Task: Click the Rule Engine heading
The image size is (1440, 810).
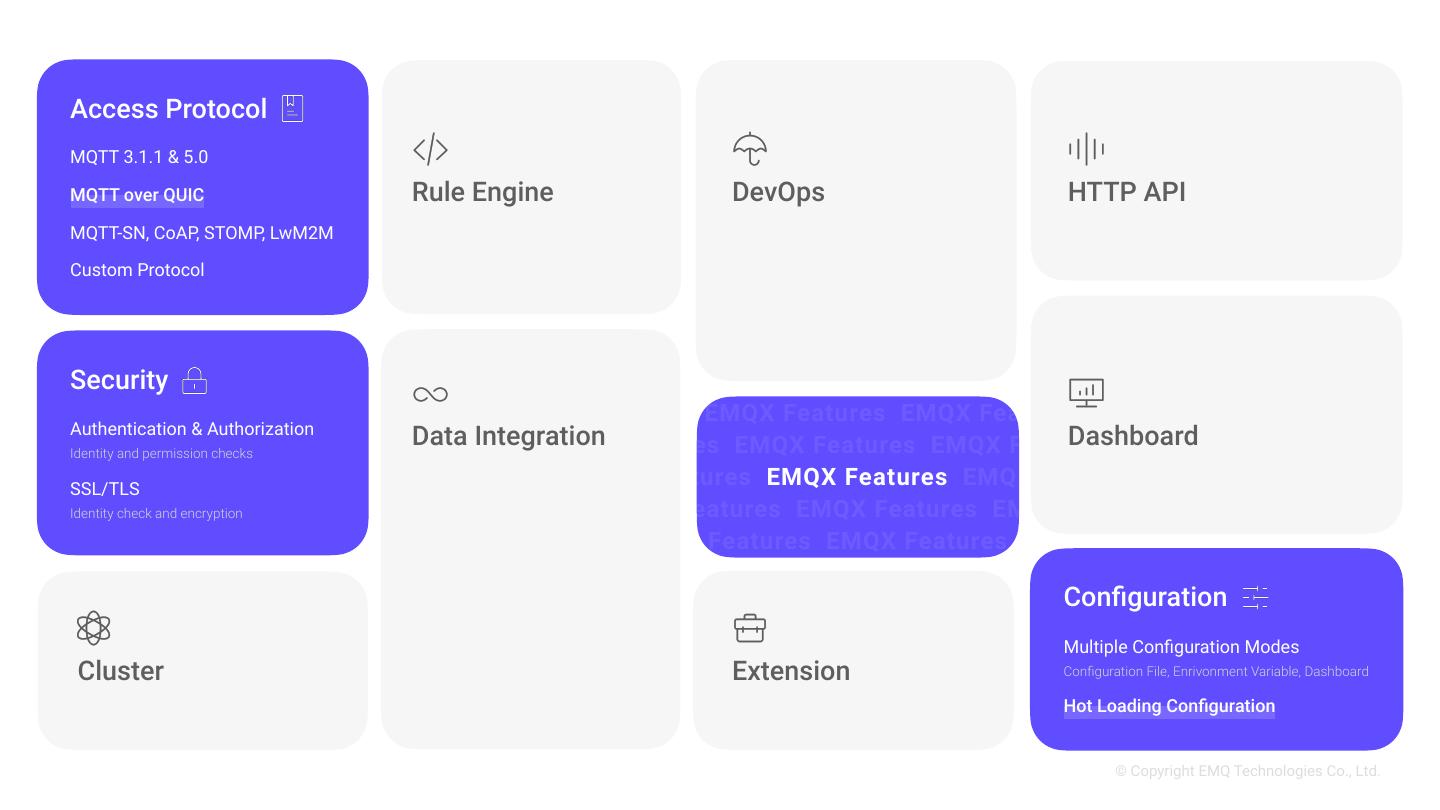Action: tap(482, 192)
